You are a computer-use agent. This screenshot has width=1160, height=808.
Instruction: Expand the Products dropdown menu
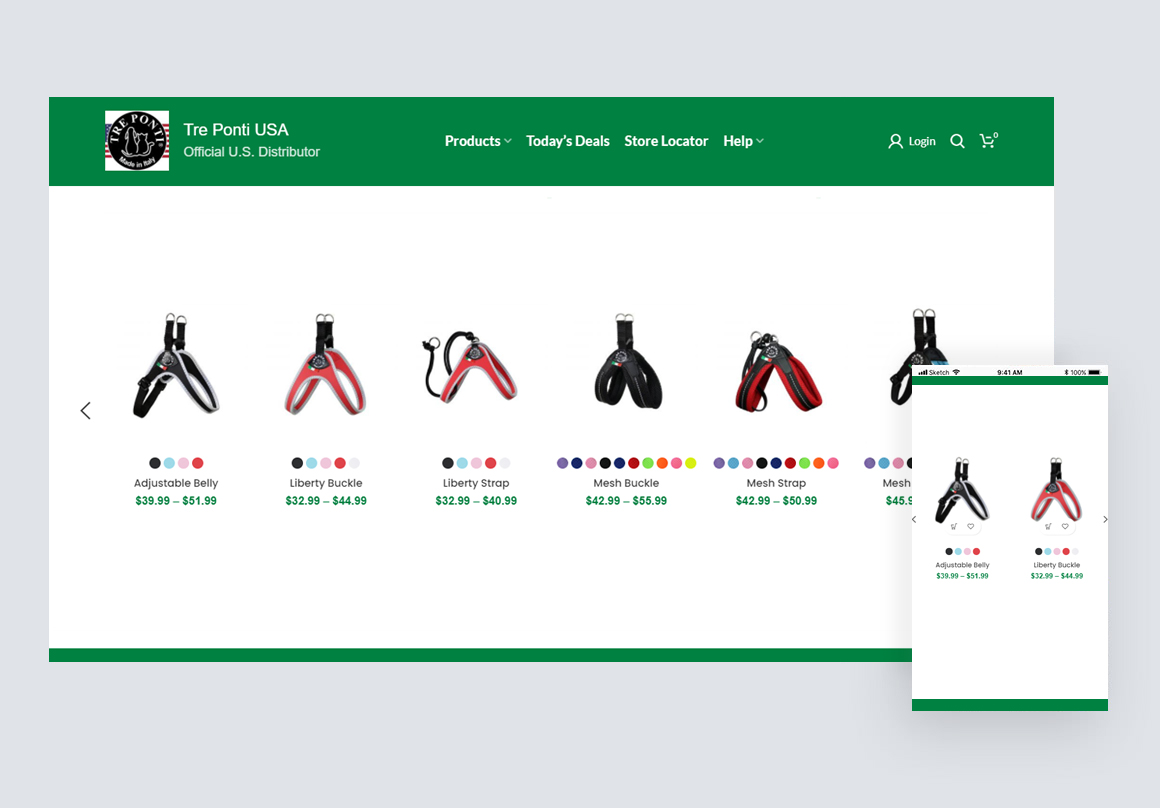click(478, 141)
